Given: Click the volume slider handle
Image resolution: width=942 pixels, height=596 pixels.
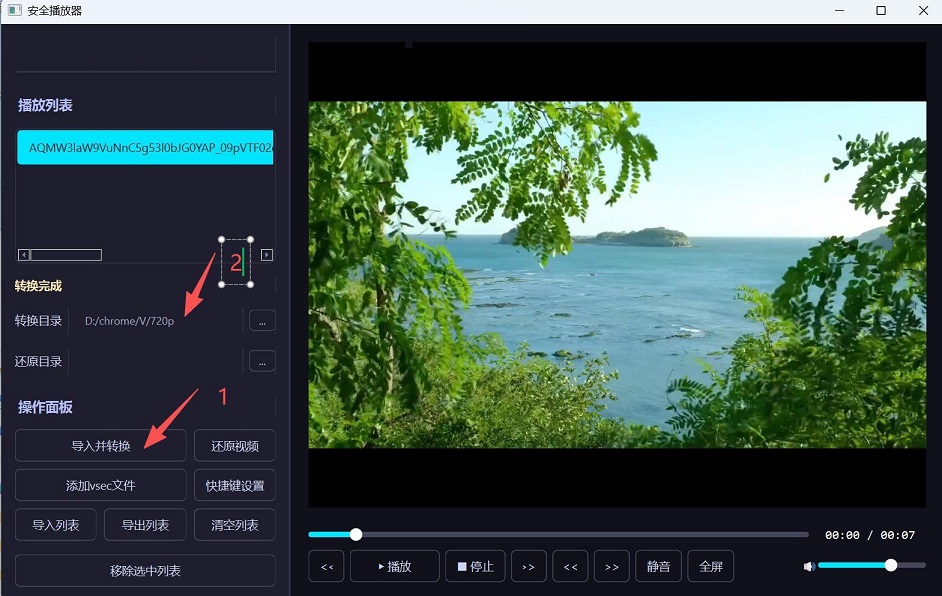Looking at the screenshot, I should [x=890, y=565].
